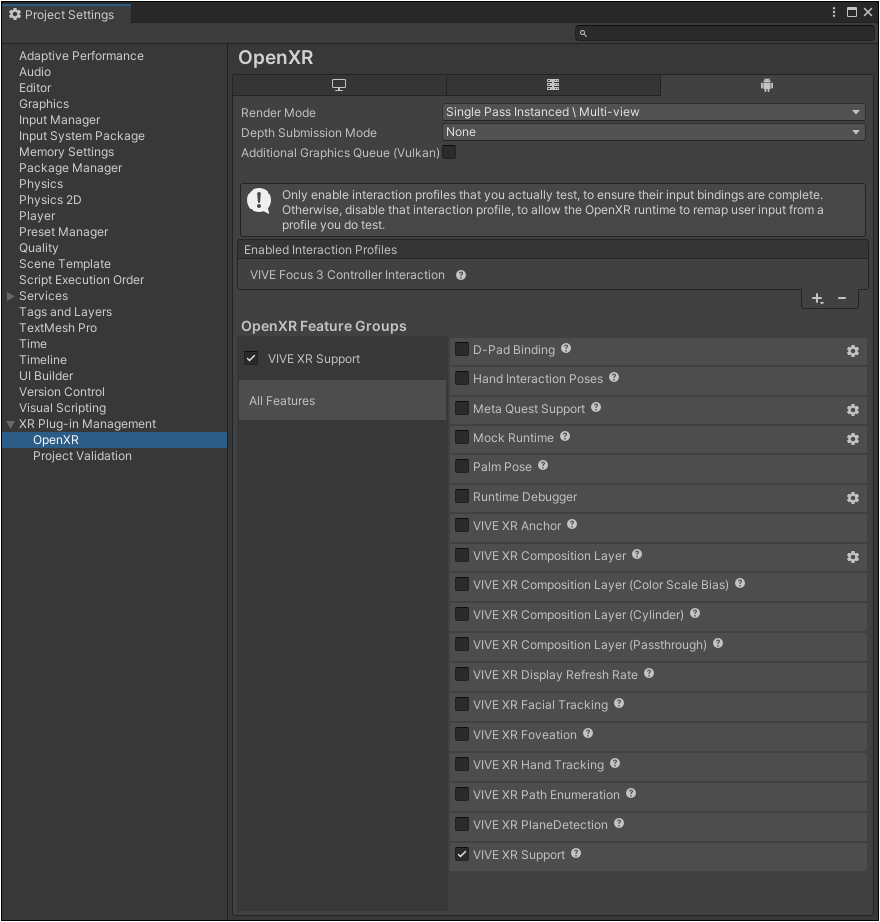
Task: Open Player settings
Action: pyautogui.click(x=37, y=216)
